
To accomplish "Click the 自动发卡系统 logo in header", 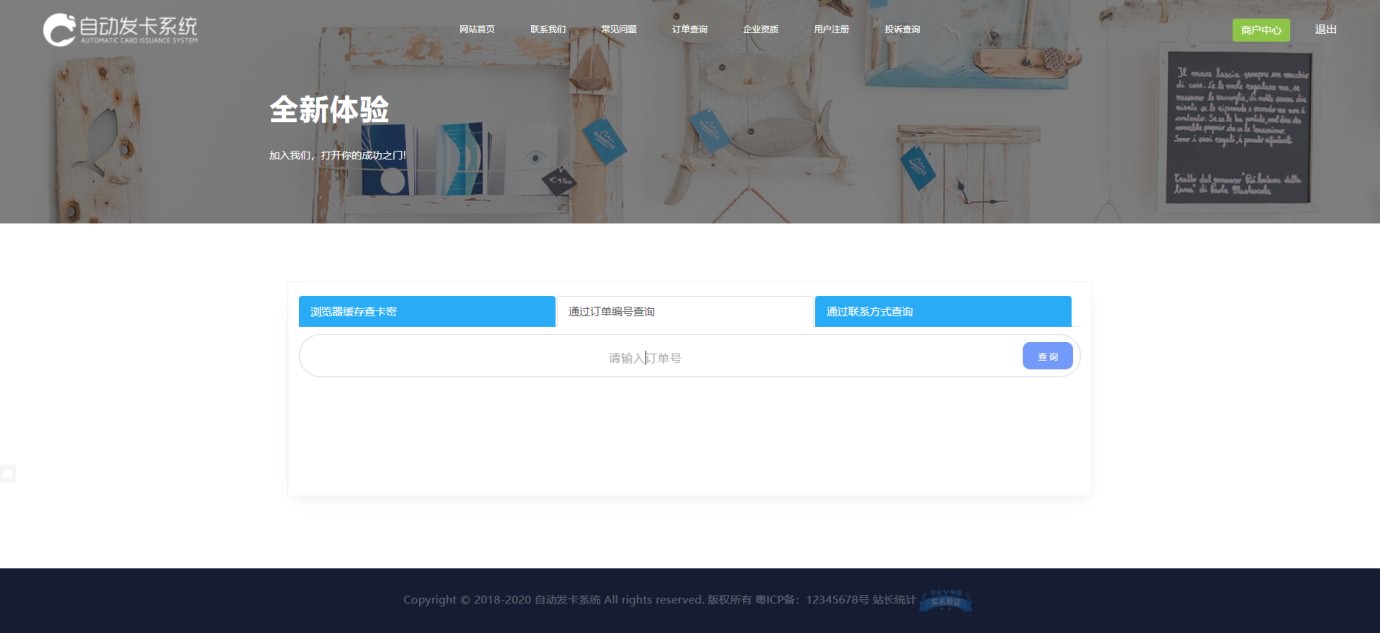I will [120, 30].
